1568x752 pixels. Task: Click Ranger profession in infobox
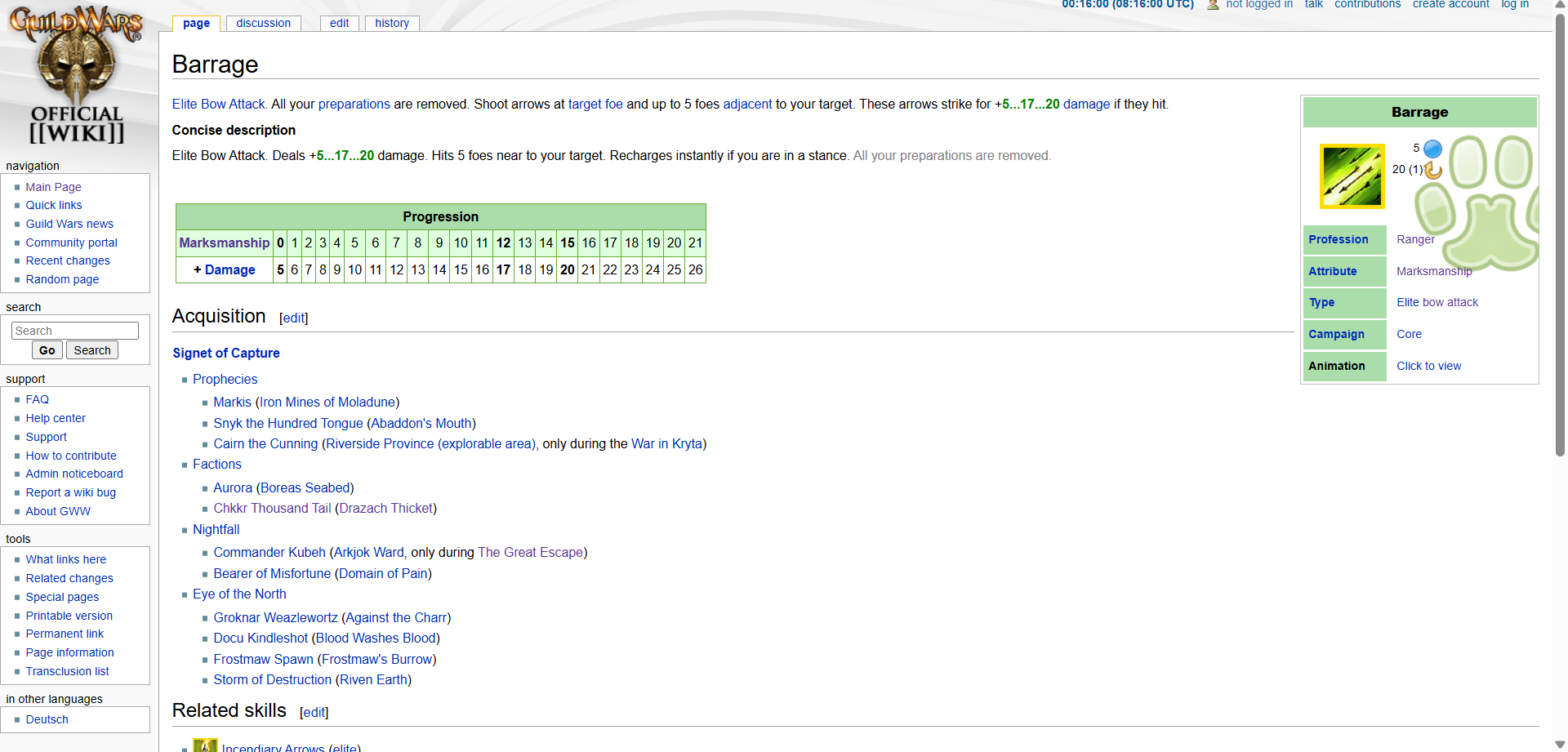pyautogui.click(x=1415, y=239)
